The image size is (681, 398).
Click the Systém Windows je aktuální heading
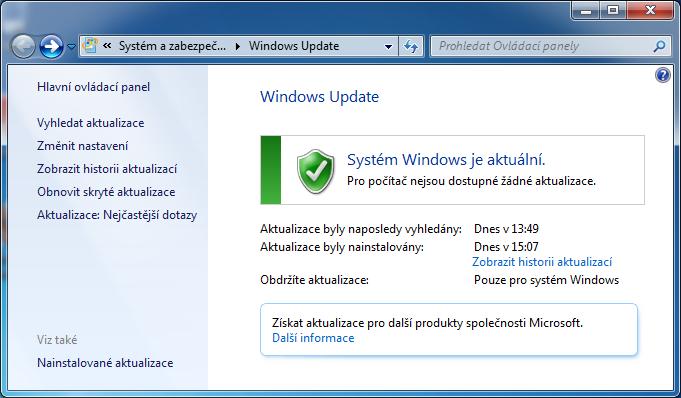tap(446, 160)
